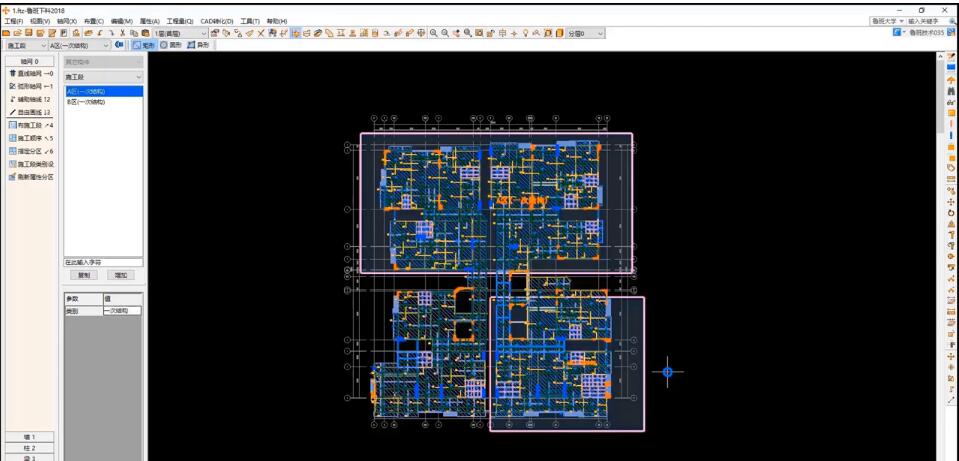Click the 增加 button
This screenshot has height=461, width=959.
[120, 275]
